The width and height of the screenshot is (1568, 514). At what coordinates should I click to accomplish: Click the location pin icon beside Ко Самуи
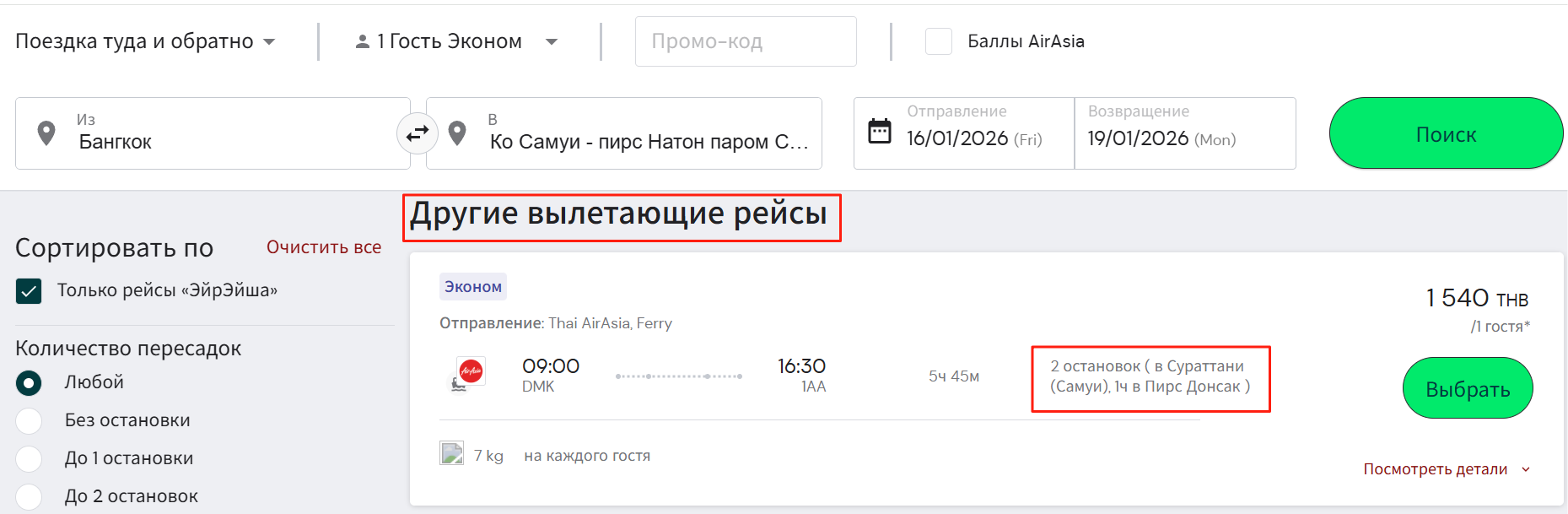(x=458, y=133)
